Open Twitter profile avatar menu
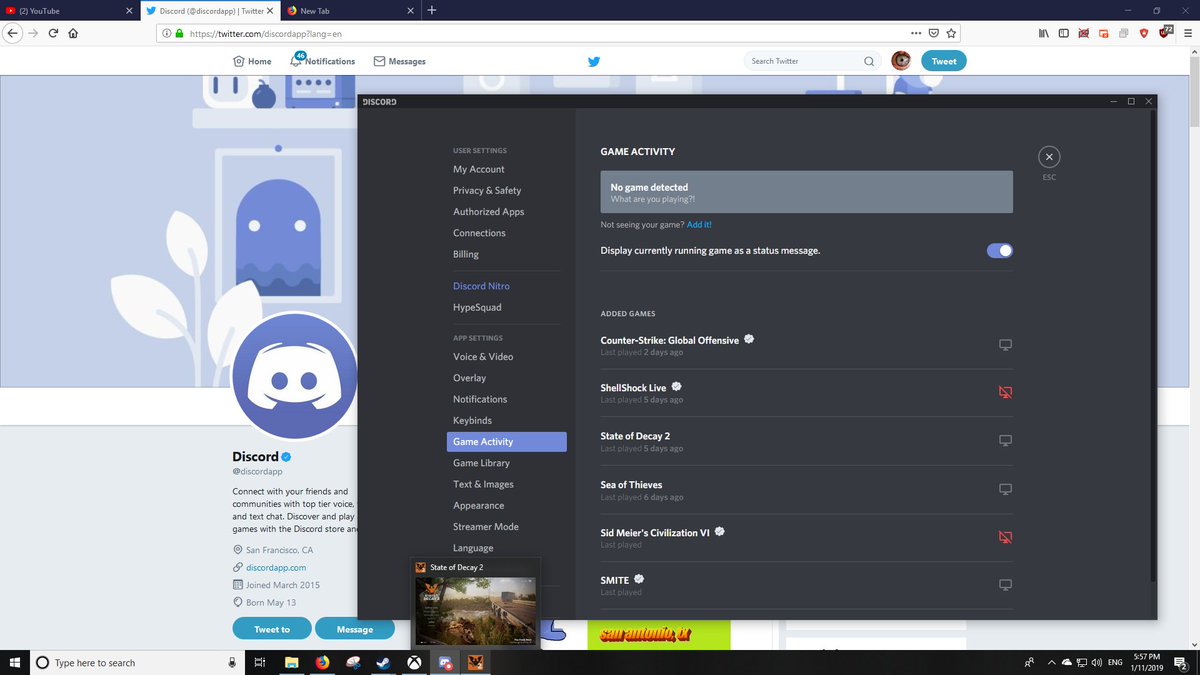This screenshot has height=675, width=1200. pos(901,61)
